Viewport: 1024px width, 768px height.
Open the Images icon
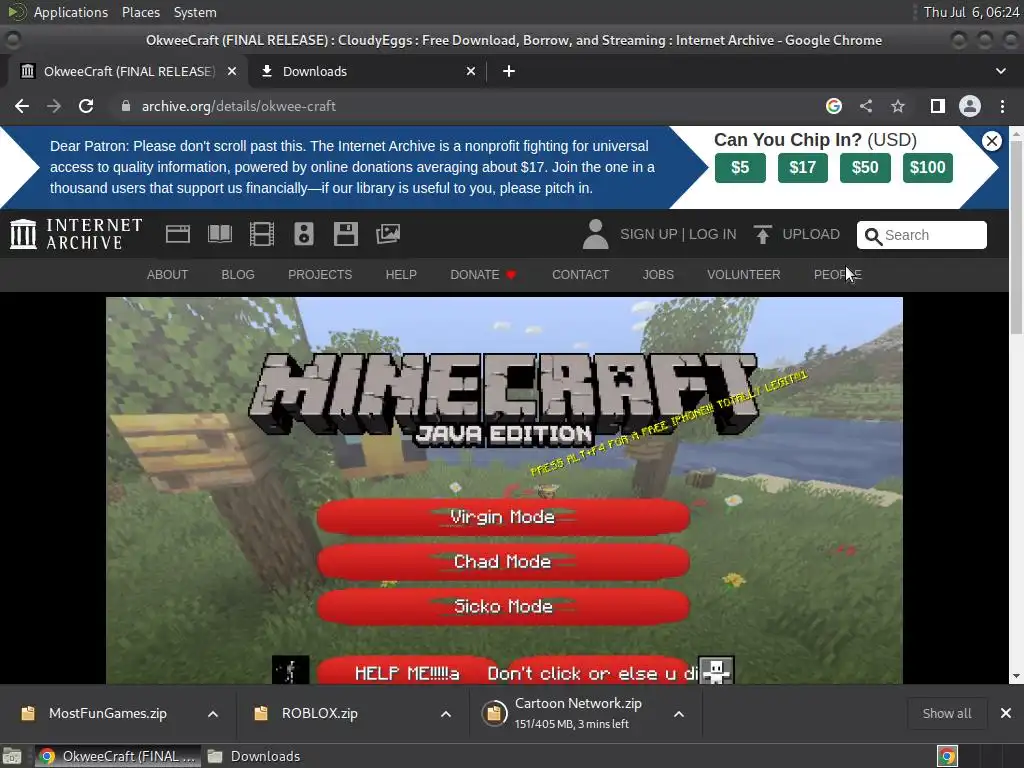(388, 234)
